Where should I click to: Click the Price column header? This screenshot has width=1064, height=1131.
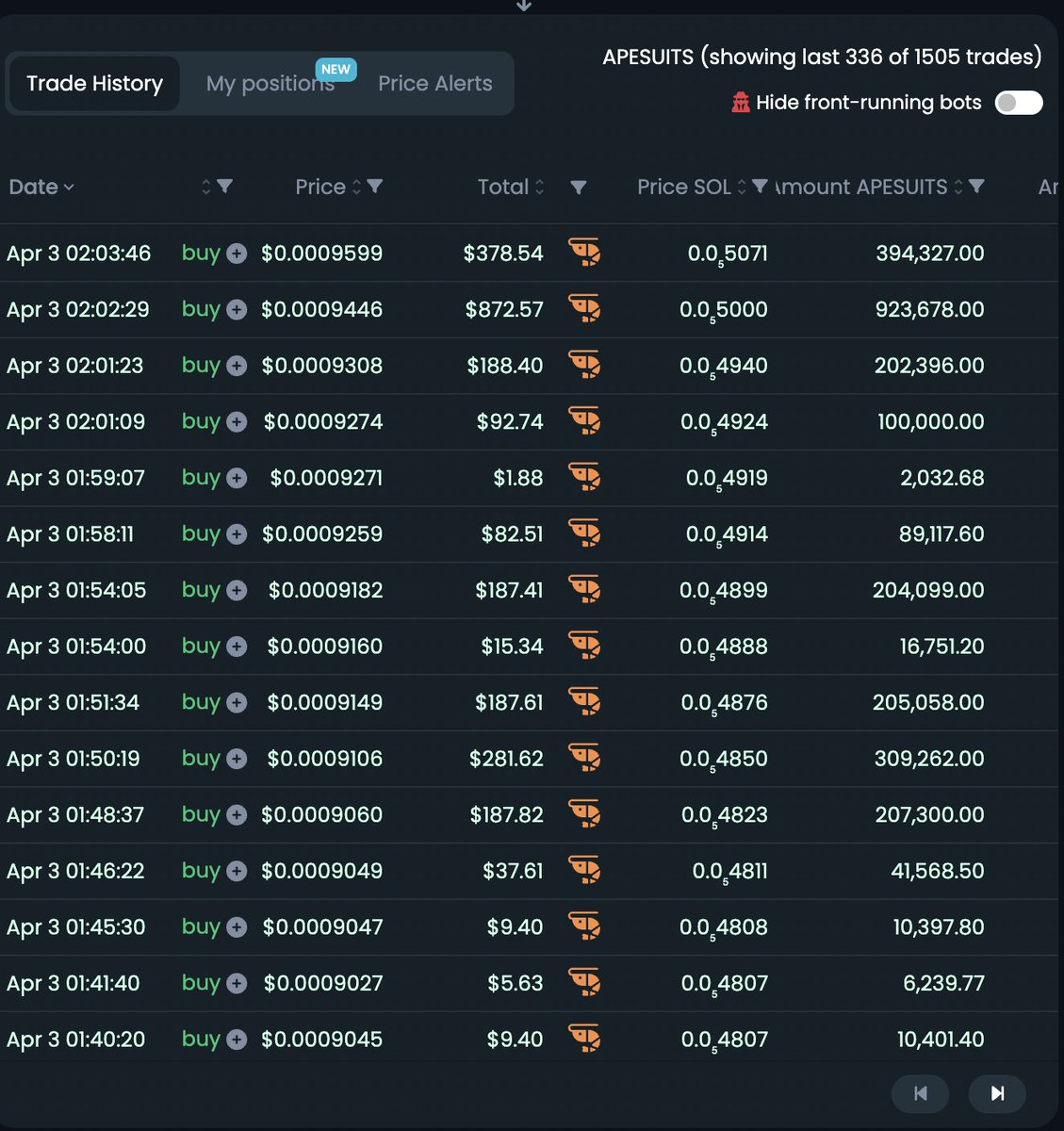coord(320,187)
